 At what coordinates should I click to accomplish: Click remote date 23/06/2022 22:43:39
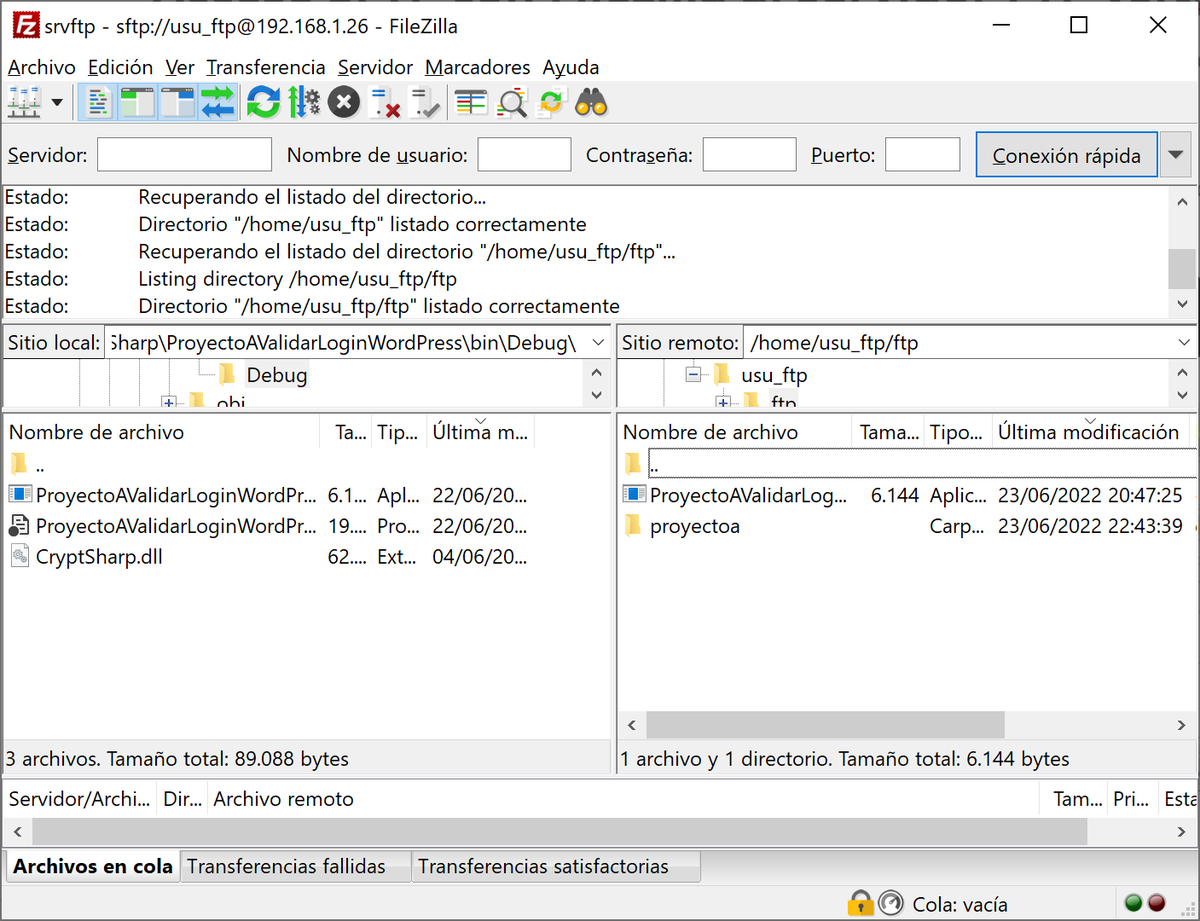tap(1090, 525)
